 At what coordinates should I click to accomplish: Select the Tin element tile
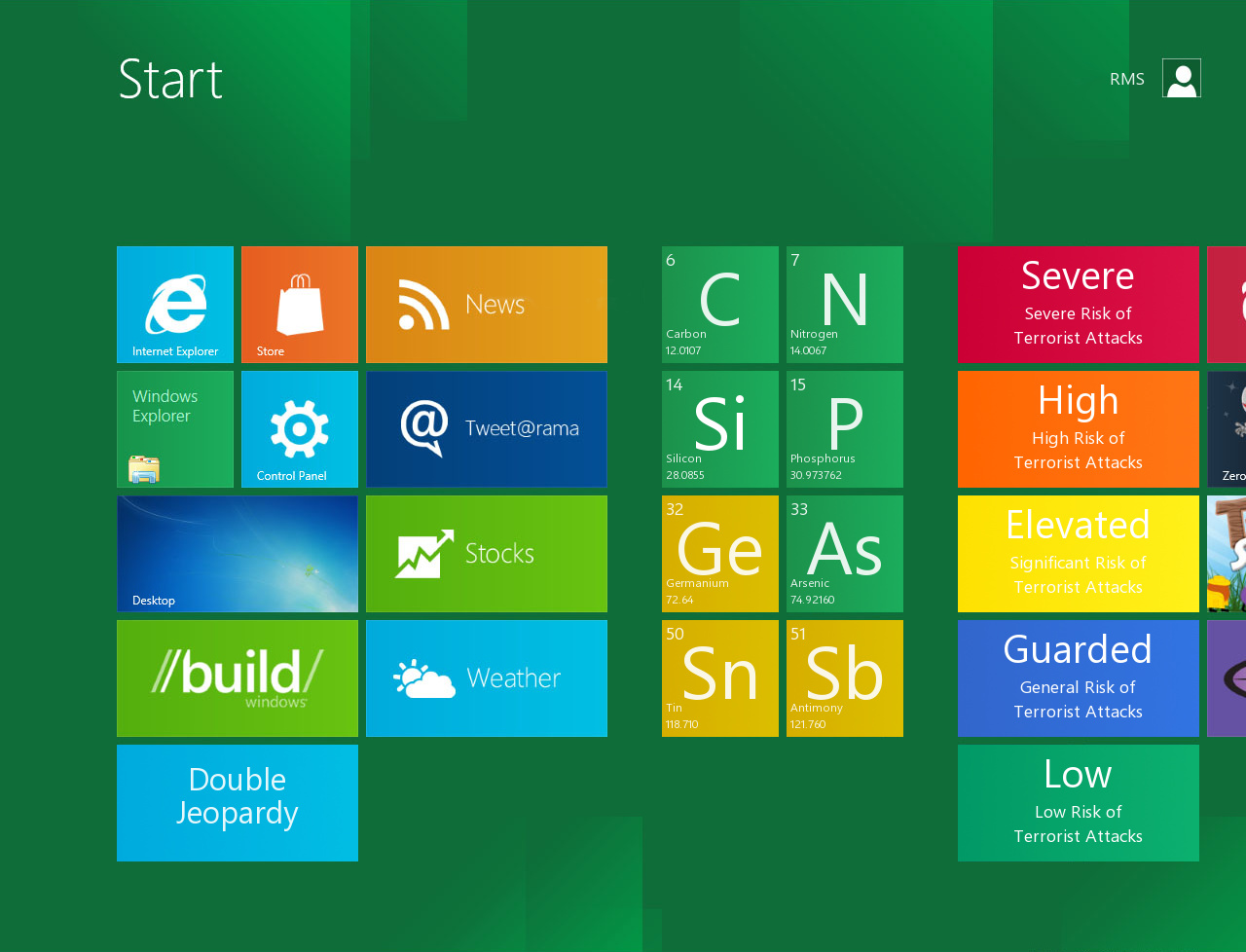(x=720, y=678)
